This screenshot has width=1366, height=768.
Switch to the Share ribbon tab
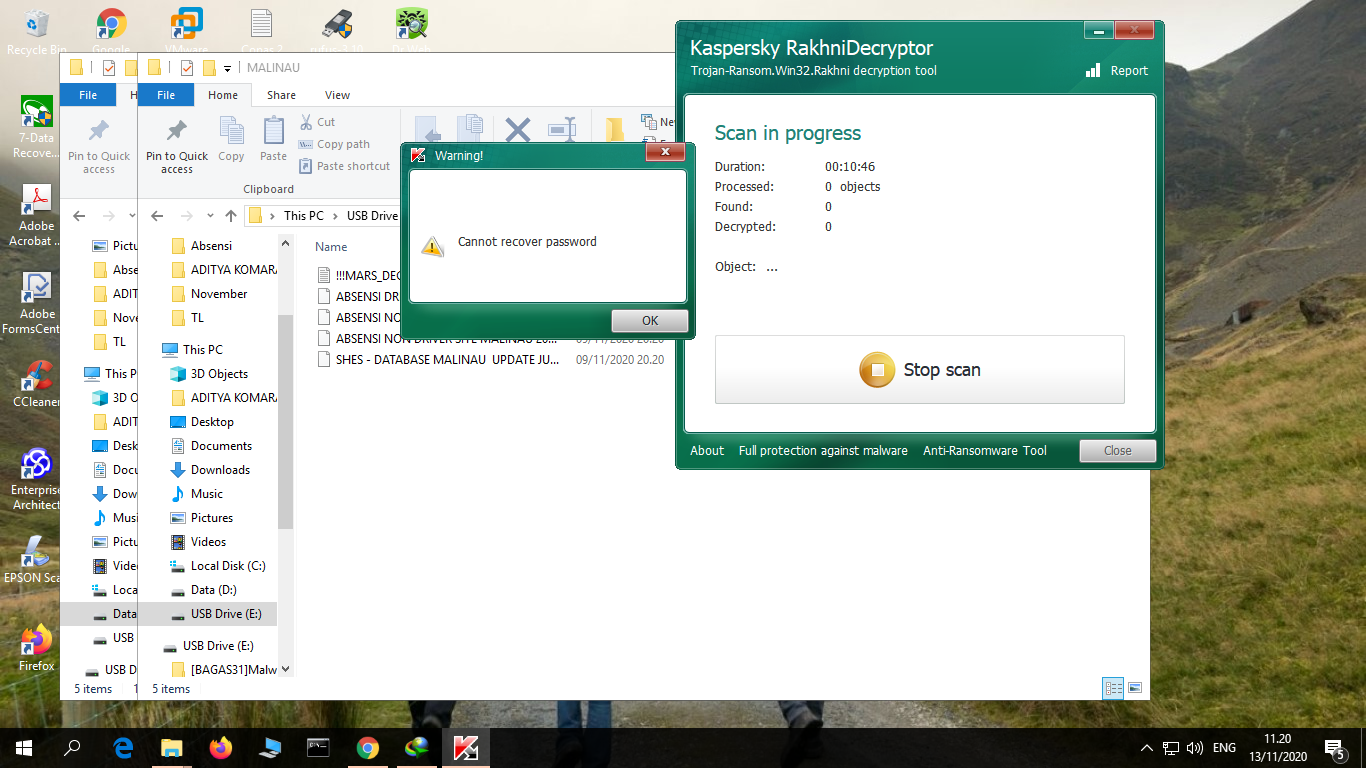tap(281, 95)
